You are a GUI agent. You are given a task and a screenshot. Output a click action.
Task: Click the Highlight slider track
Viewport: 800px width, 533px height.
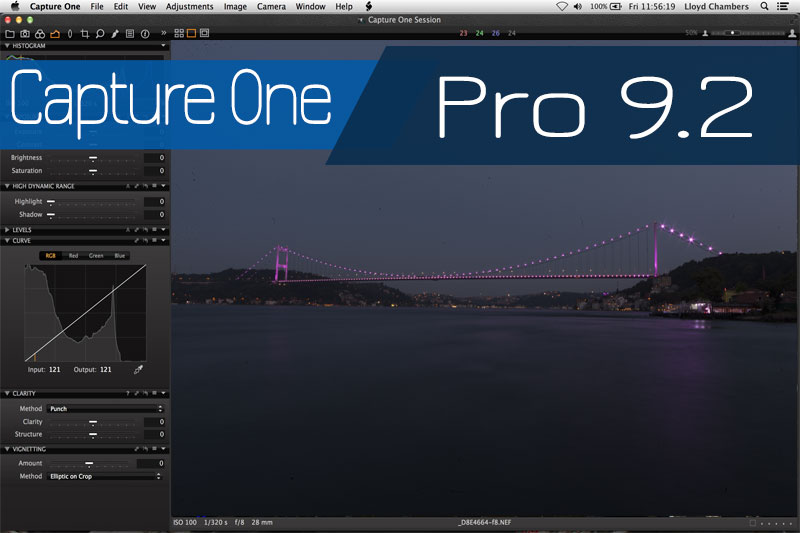pos(93,202)
